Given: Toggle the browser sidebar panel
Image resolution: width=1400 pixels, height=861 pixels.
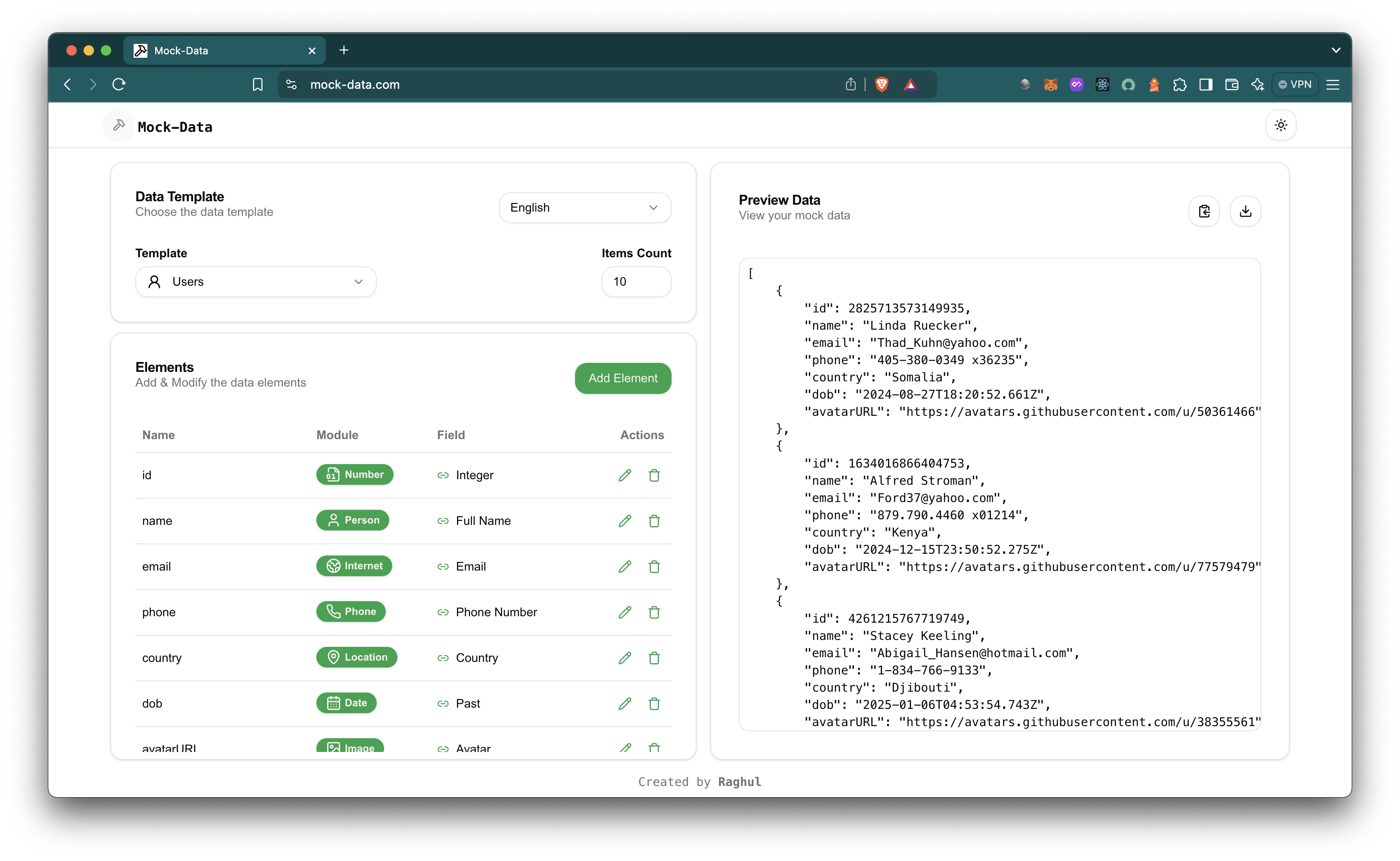Looking at the screenshot, I should [1205, 84].
